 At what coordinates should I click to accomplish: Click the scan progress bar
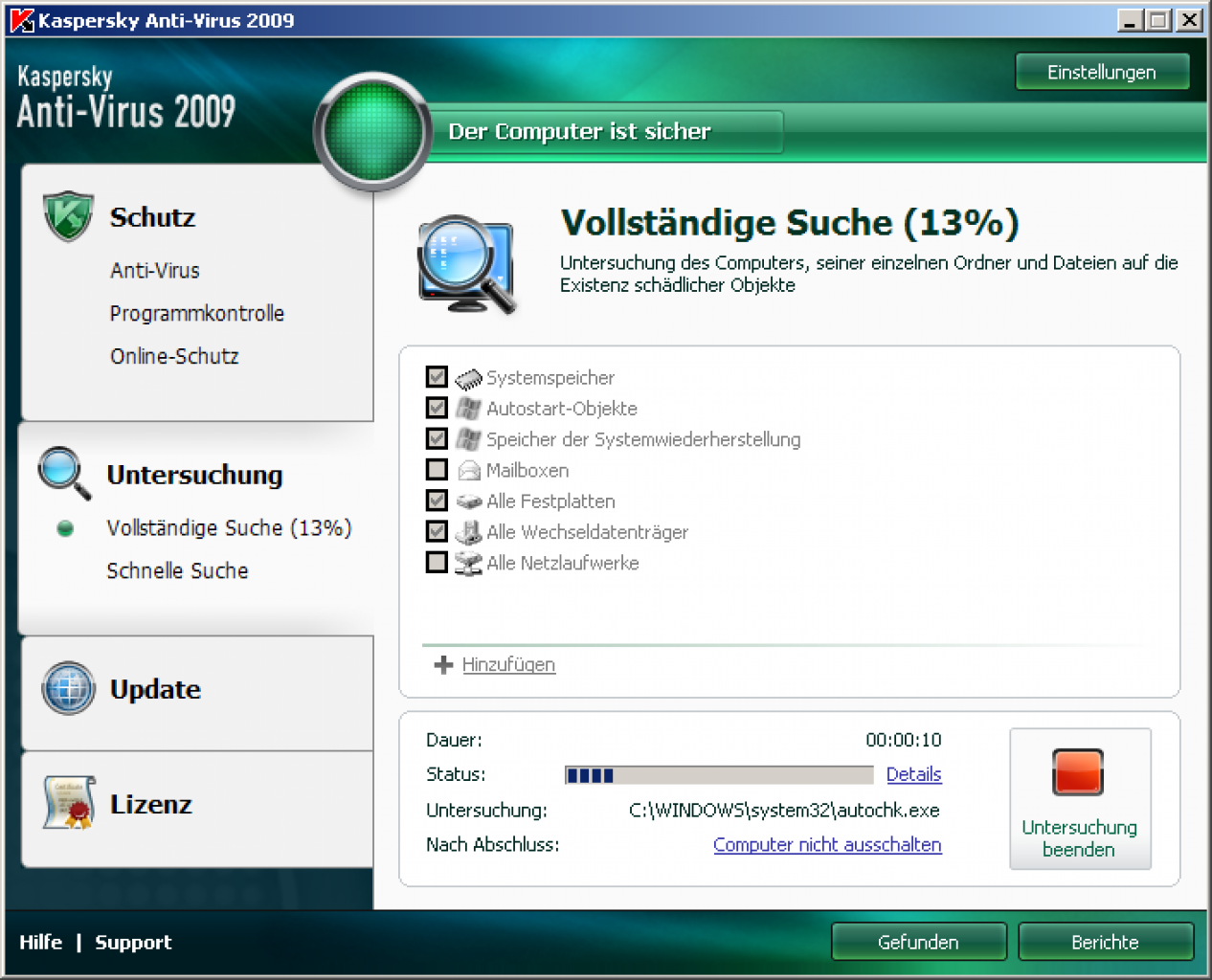pyautogui.click(x=719, y=775)
